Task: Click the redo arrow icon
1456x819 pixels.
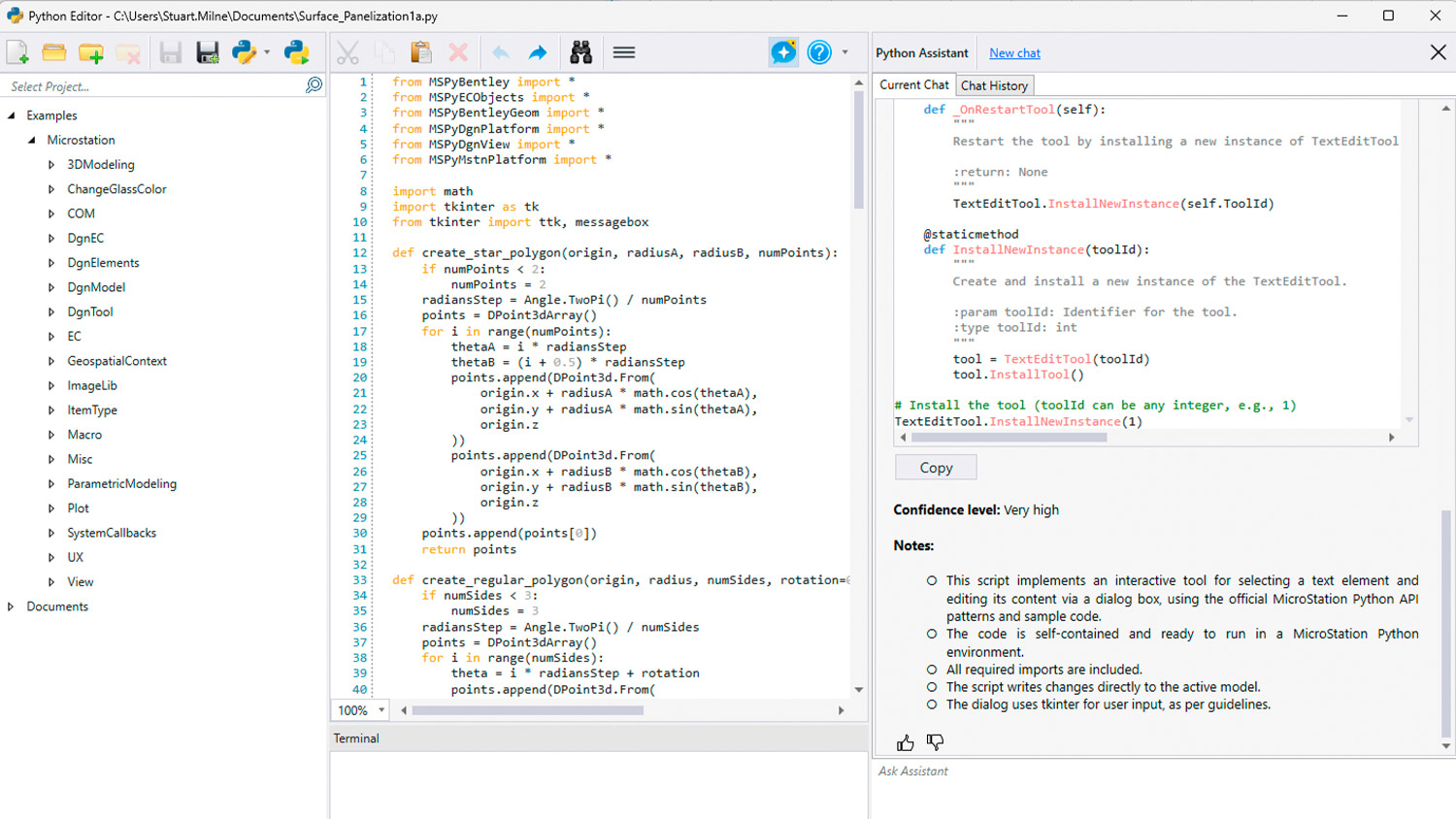Action: [538, 52]
